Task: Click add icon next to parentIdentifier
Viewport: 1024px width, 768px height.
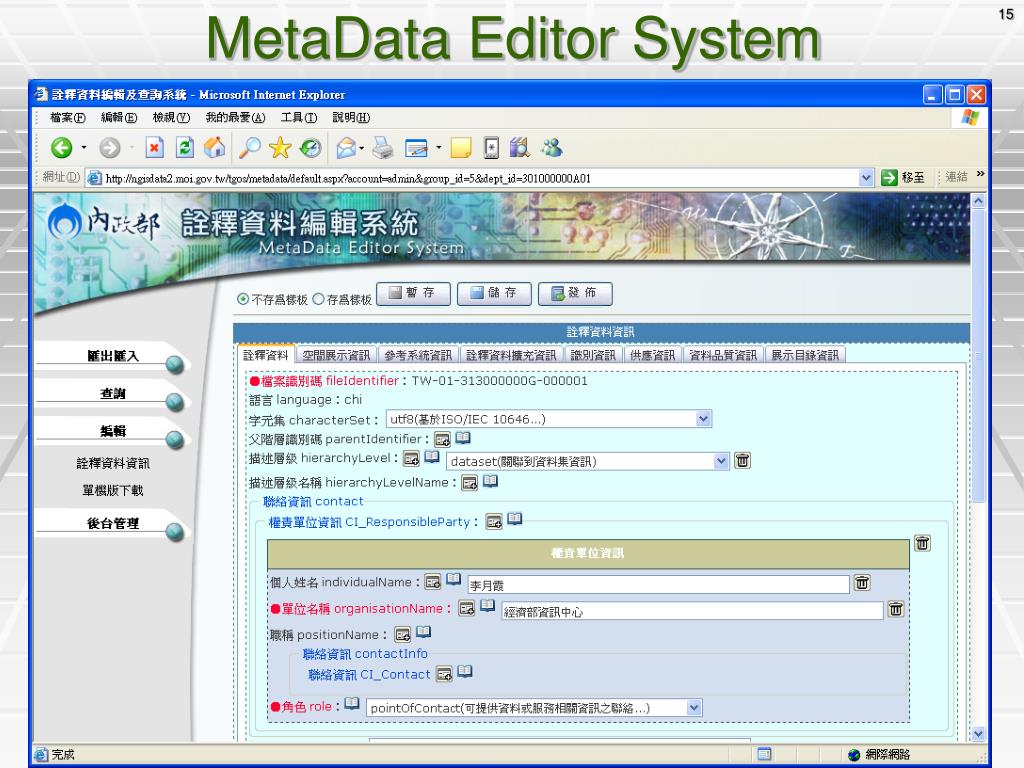Action: pos(443,440)
